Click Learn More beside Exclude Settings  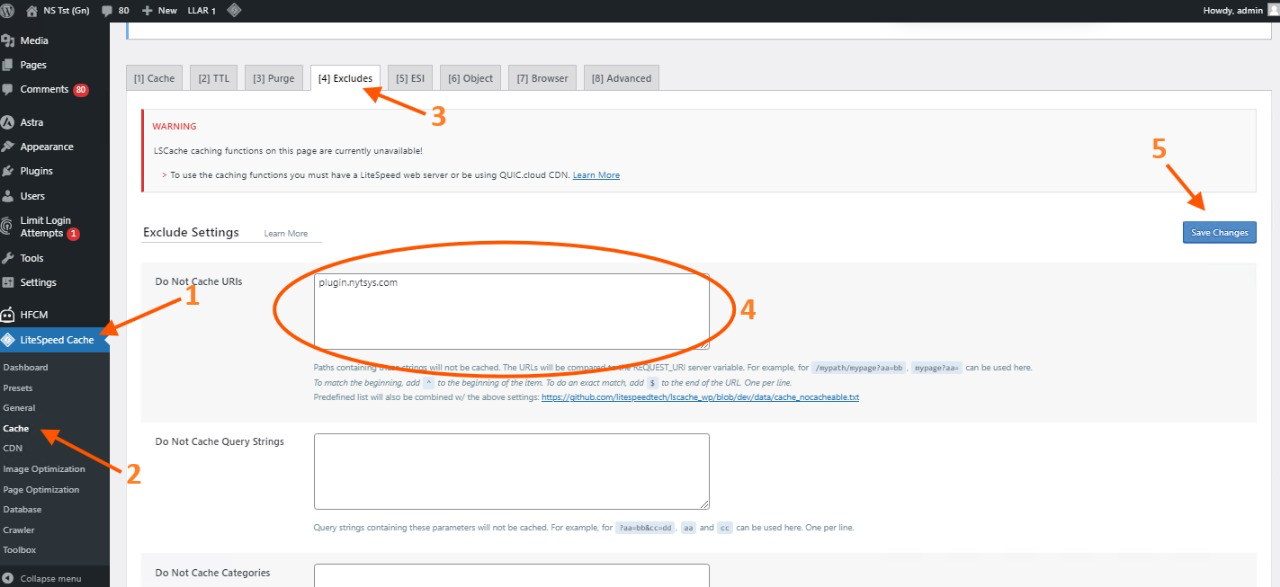[x=286, y=233]
